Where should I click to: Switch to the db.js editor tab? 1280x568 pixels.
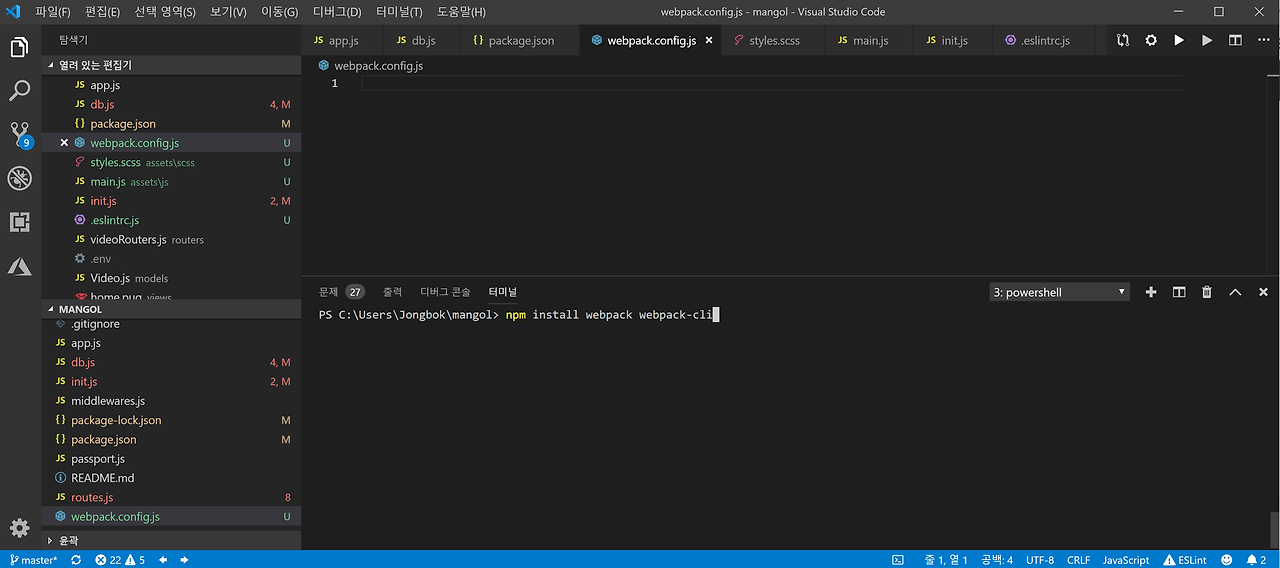click(x=423, y=41)
